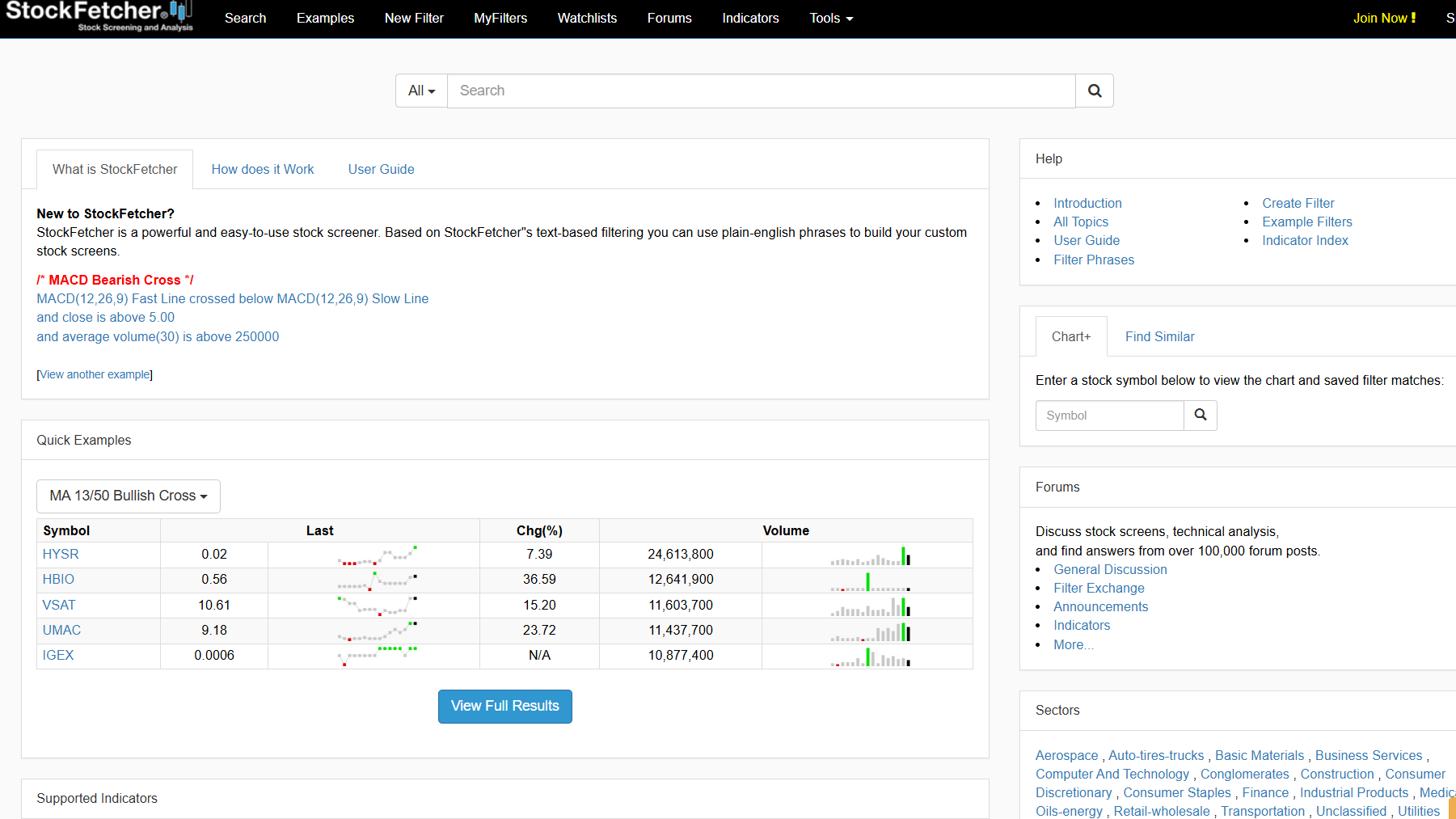Open Watchlists in the navigation bar
This screenshot has width=1456, height=819.
point(587,18)
